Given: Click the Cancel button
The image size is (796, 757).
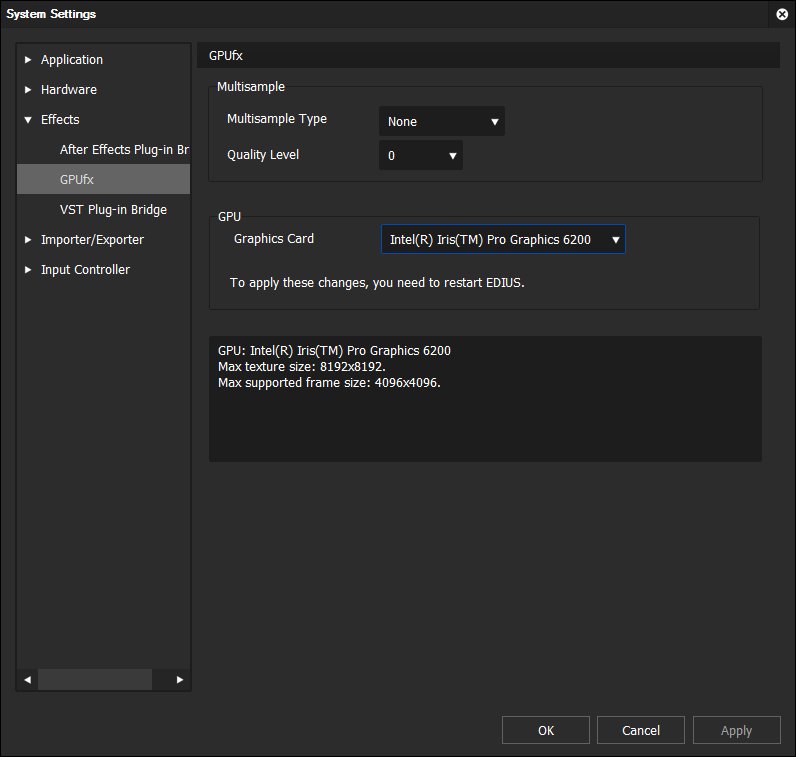Looking at the screenshot, I should click(641, 730).
